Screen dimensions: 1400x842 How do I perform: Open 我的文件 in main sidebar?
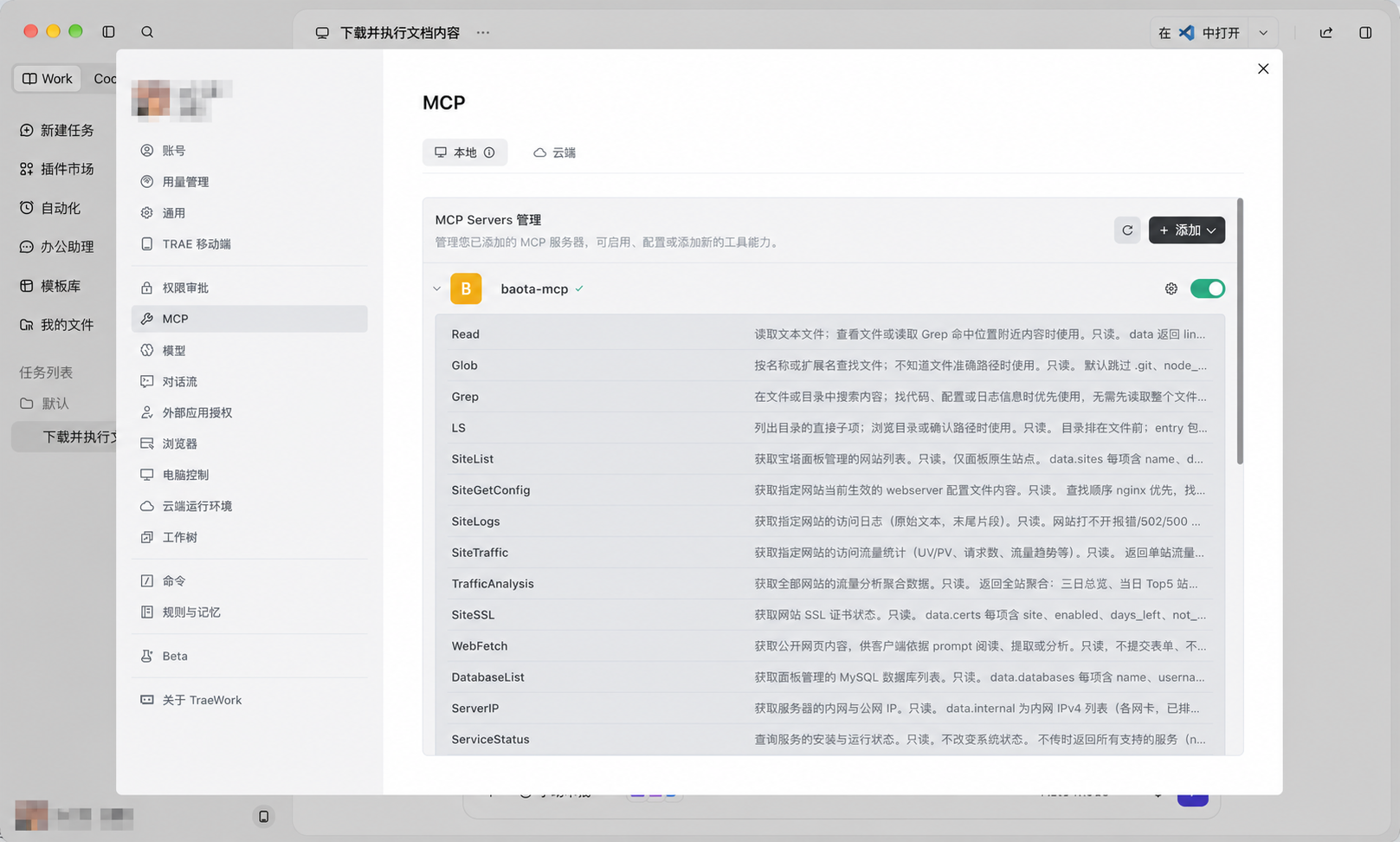tap(57, 325)
